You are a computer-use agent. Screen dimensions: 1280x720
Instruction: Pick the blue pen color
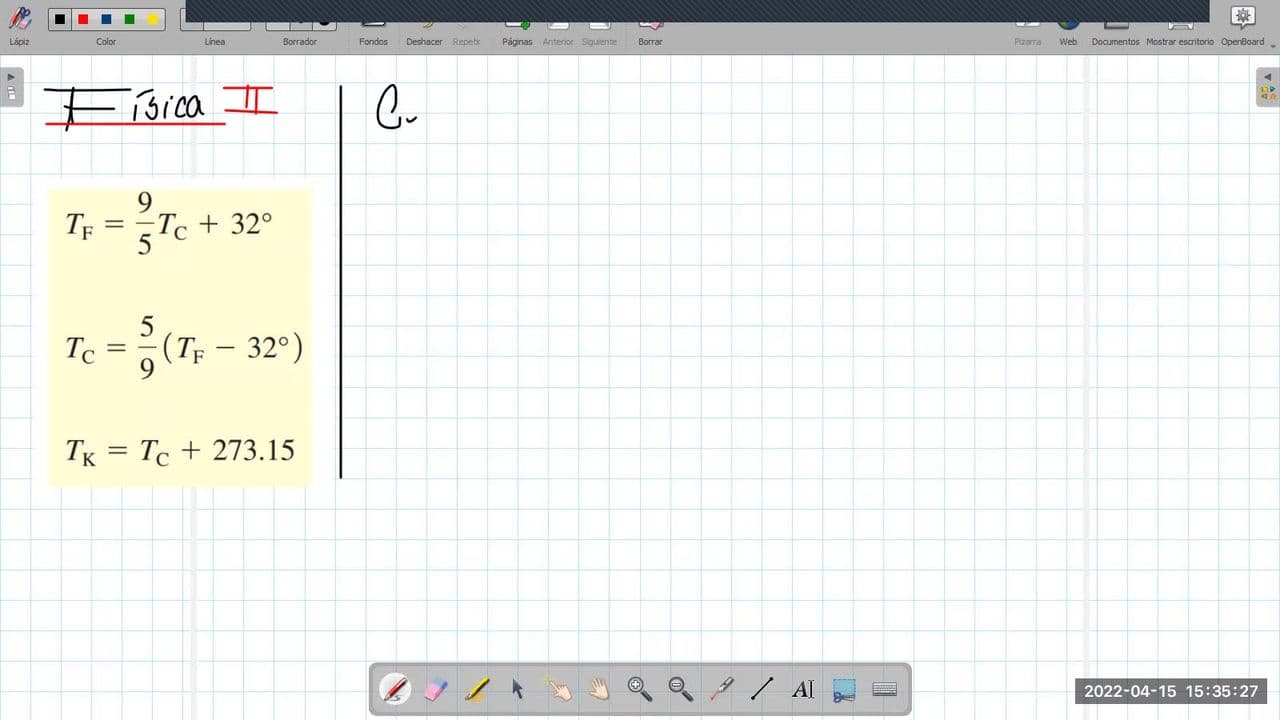pyautogui.click(x=106, y=19)
